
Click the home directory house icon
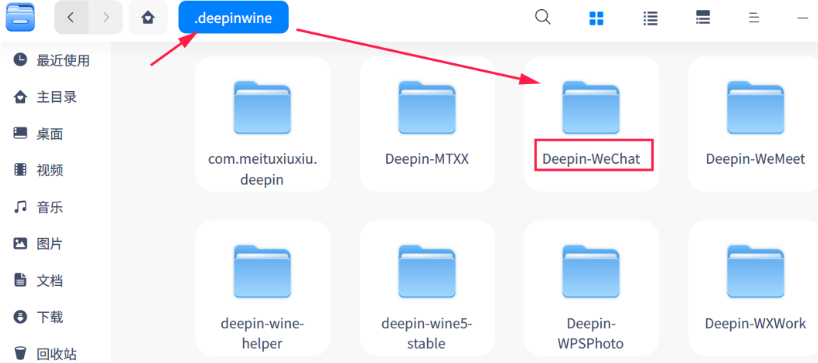(x=20, y=96)
